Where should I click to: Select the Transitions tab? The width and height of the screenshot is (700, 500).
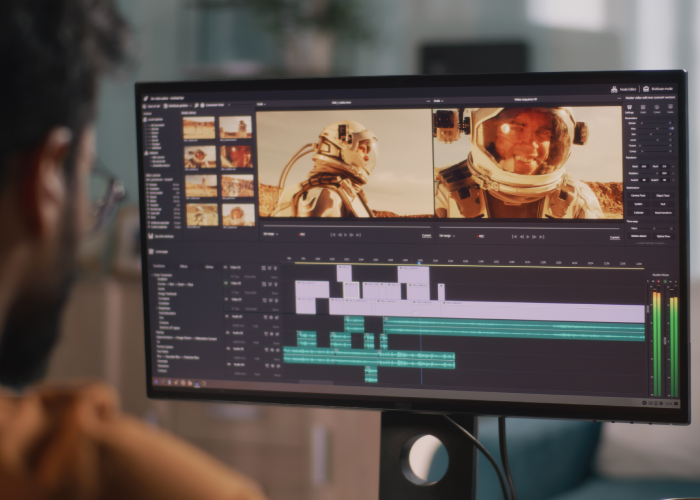159,266
